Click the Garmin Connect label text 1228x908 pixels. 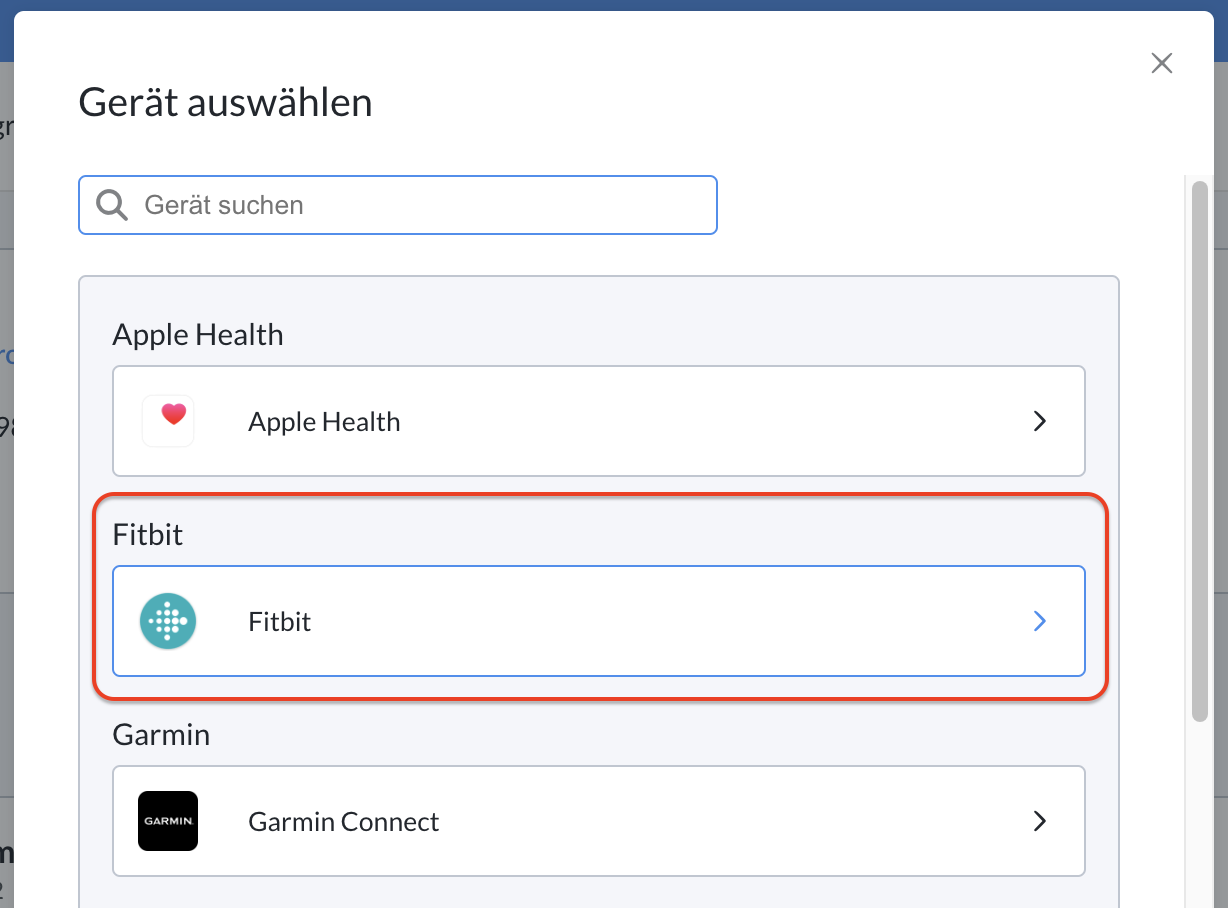344,822
